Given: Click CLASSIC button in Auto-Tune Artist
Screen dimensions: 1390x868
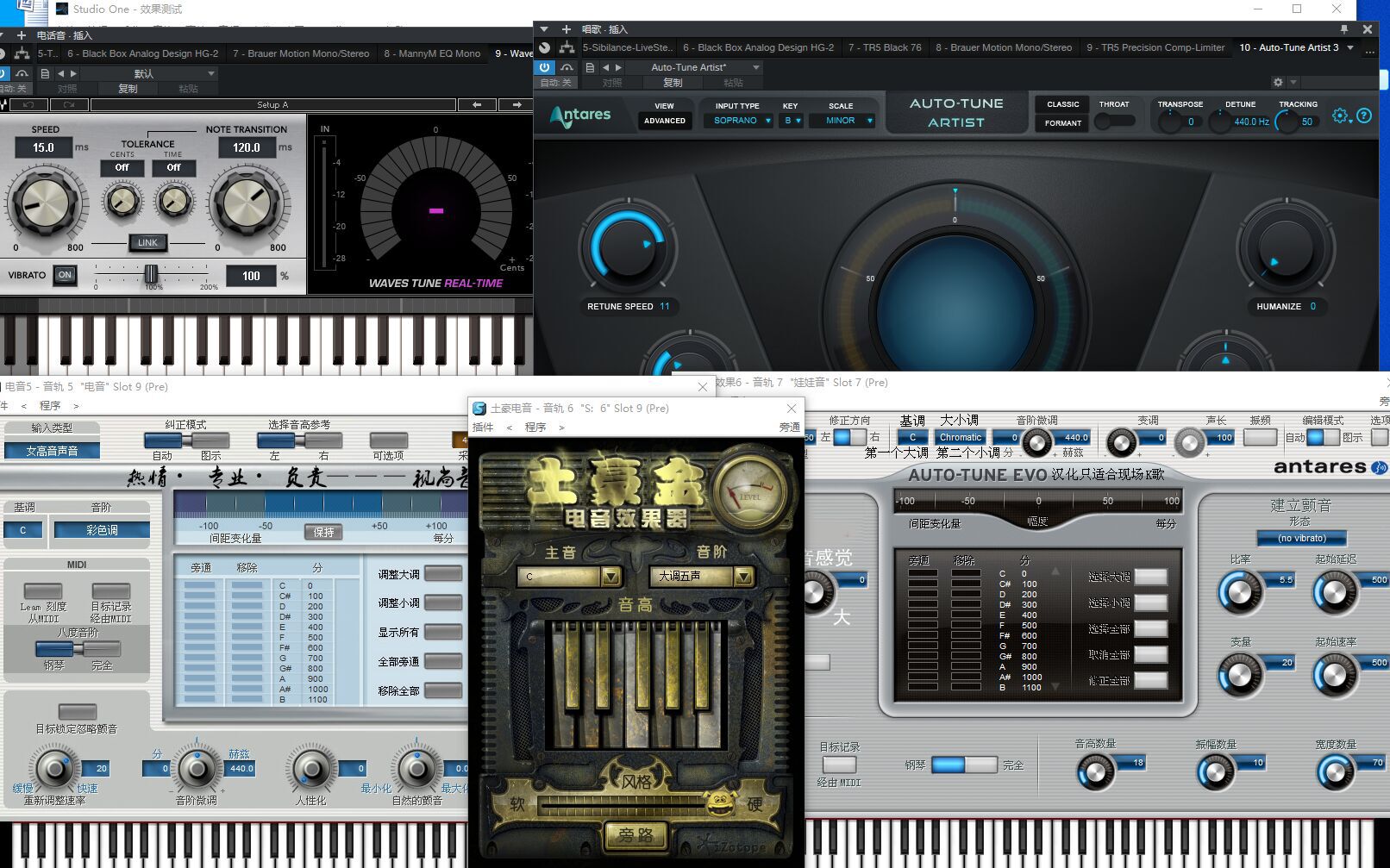Looking at the screenshot, I should (1062, 104).
